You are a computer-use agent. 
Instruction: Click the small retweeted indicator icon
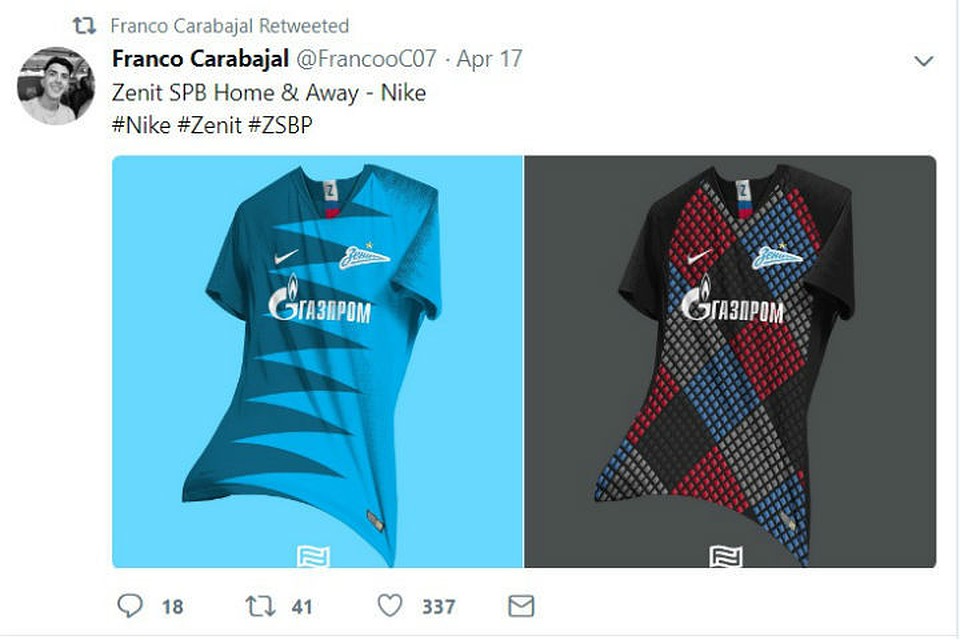point(84,26)
